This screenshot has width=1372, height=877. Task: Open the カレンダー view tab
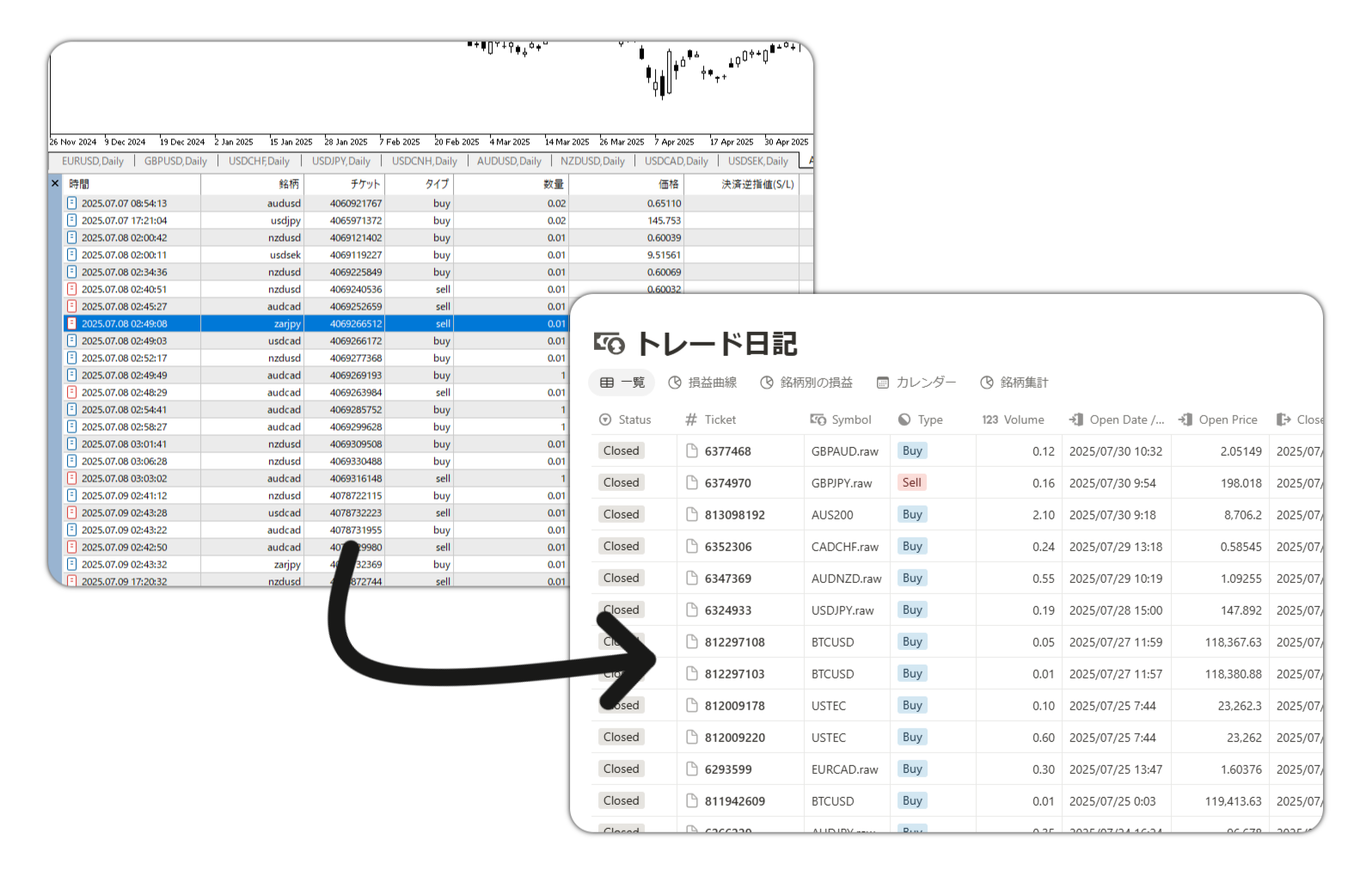coord(916,383)
